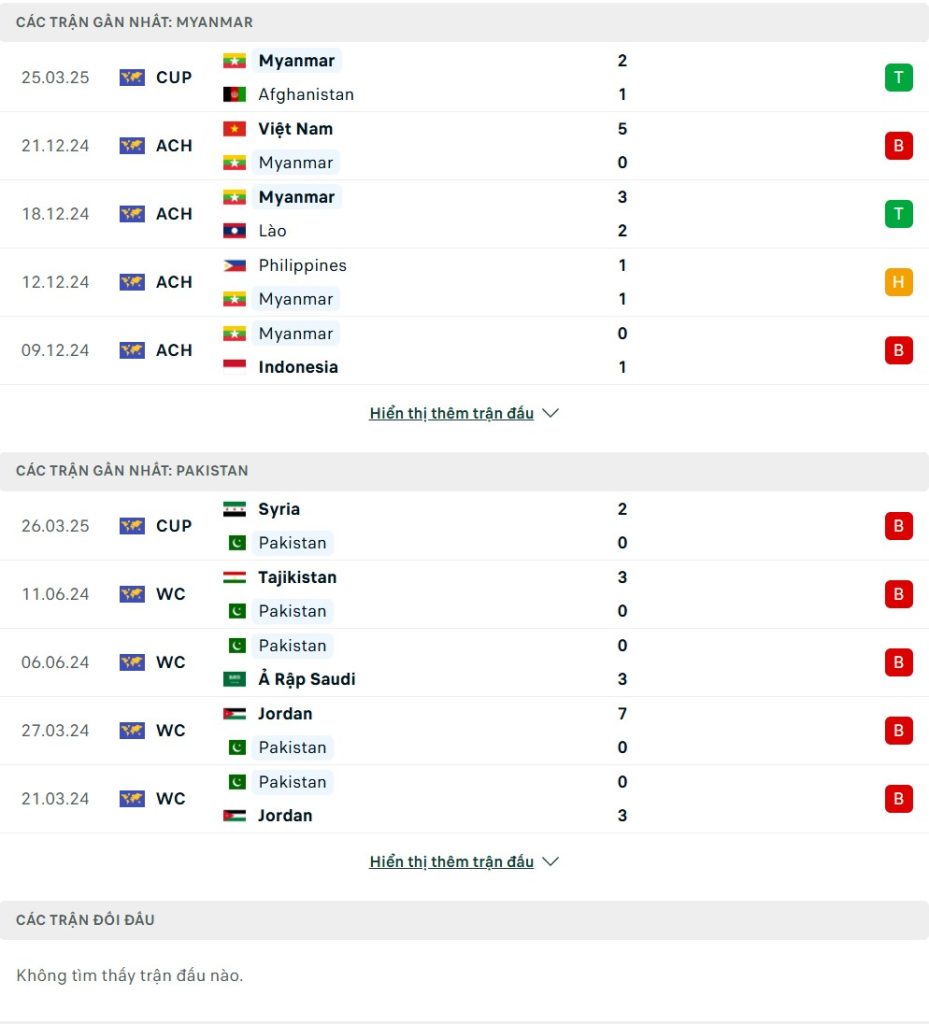Open Hiển thị thêm trận đấu under Pakistan
Screen dimensions: 929x1024
[452, 862]
